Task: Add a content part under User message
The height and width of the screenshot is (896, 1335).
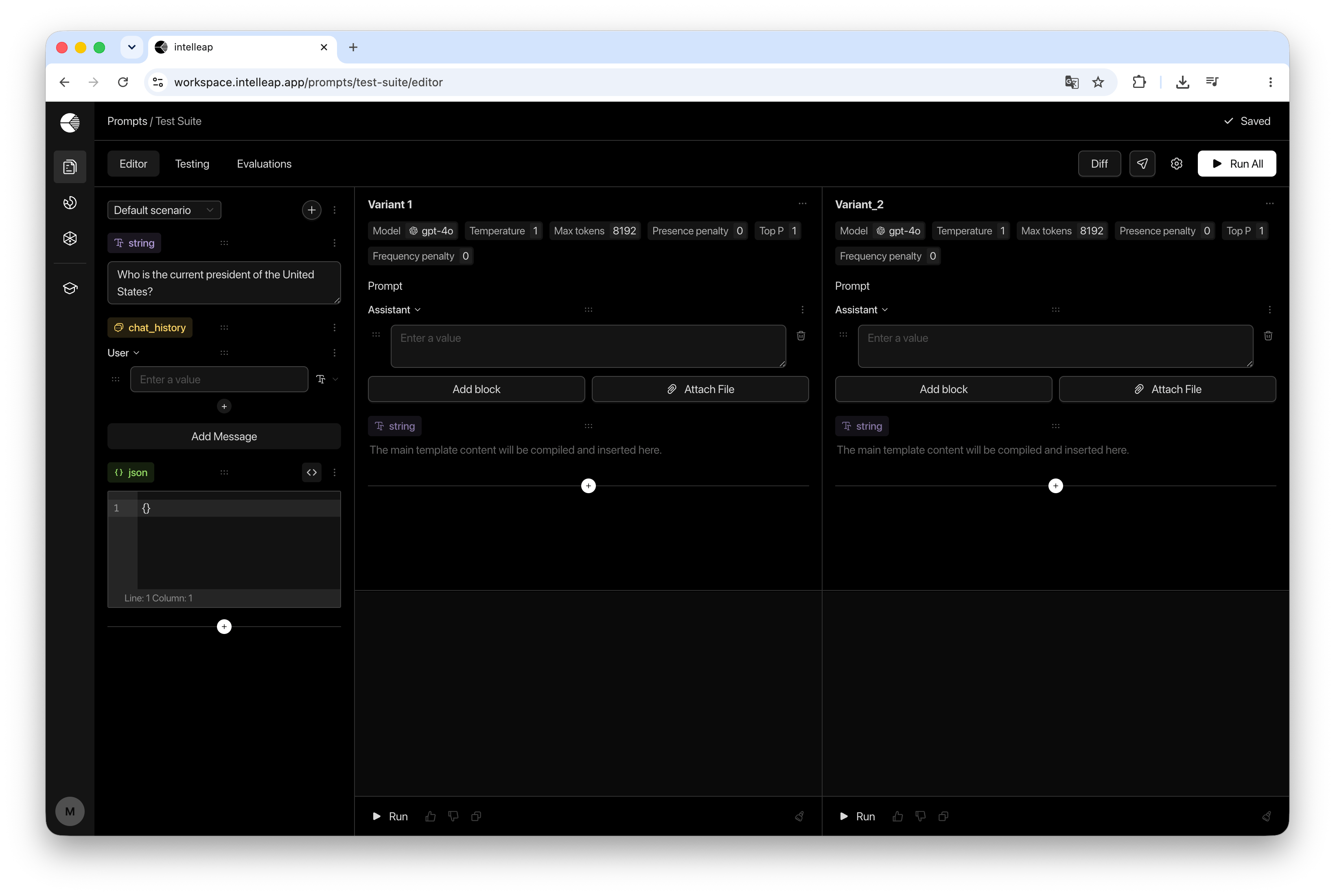Action: pos(224,406)
